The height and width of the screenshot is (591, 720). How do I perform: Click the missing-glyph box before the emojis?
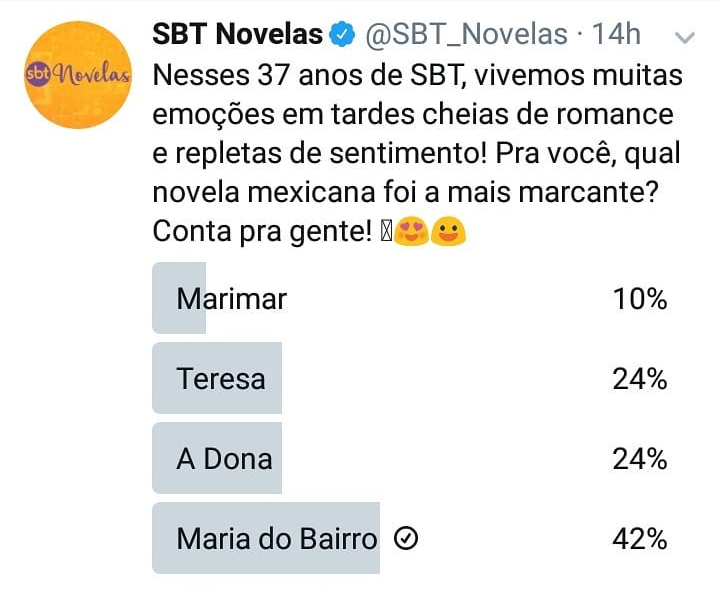[x=385, y=233]
